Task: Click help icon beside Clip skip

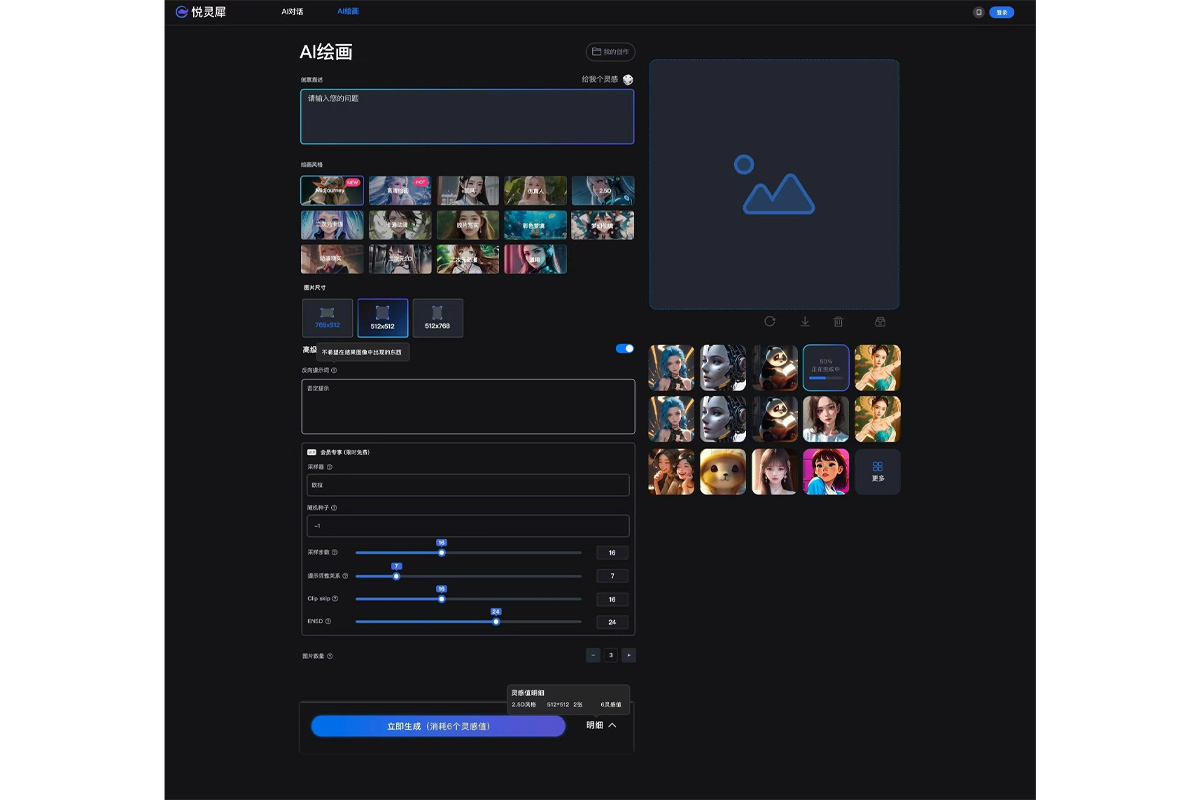Action: tap(335, 599)
